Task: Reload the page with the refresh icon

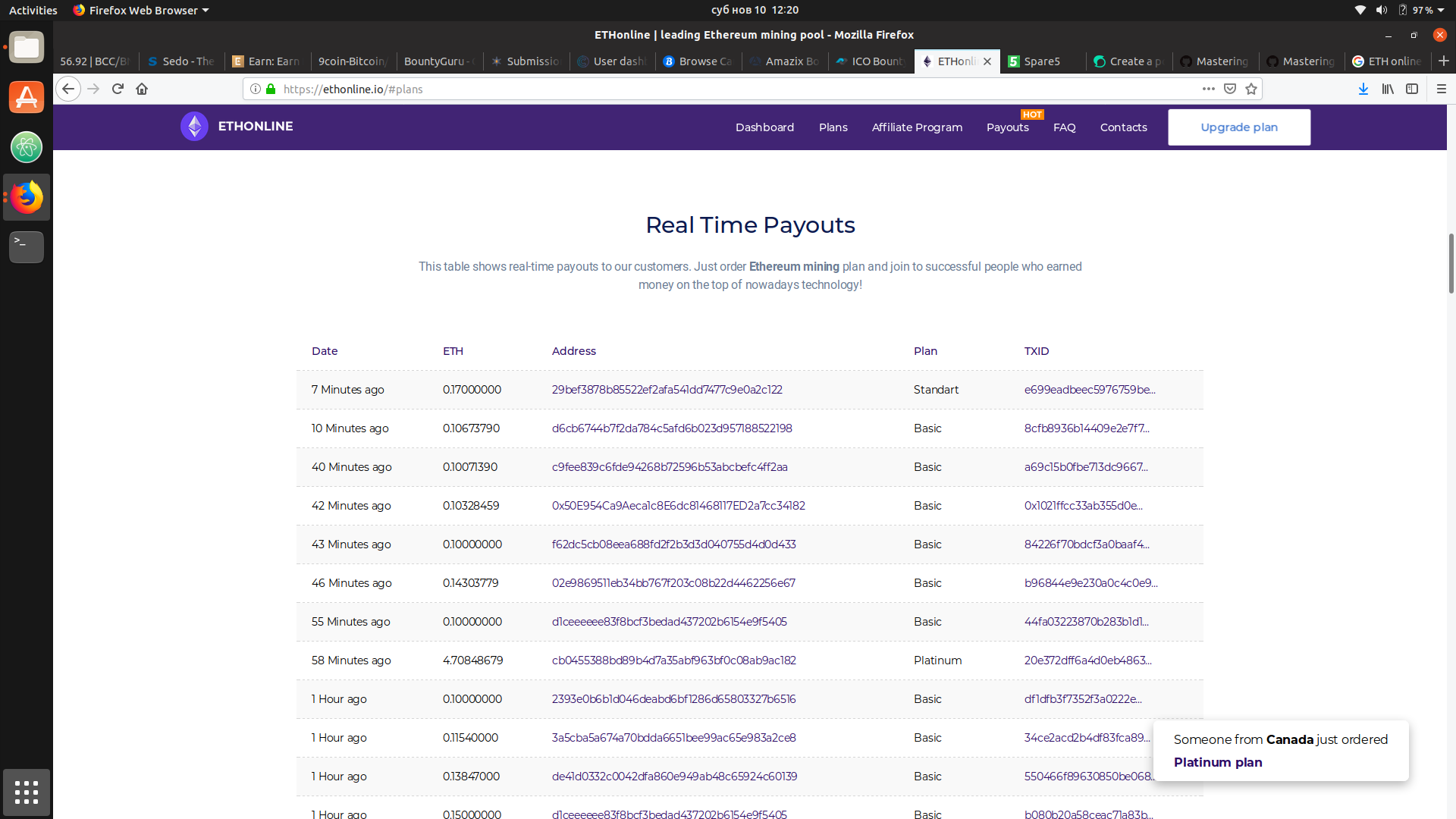Action: pos(118,89)
